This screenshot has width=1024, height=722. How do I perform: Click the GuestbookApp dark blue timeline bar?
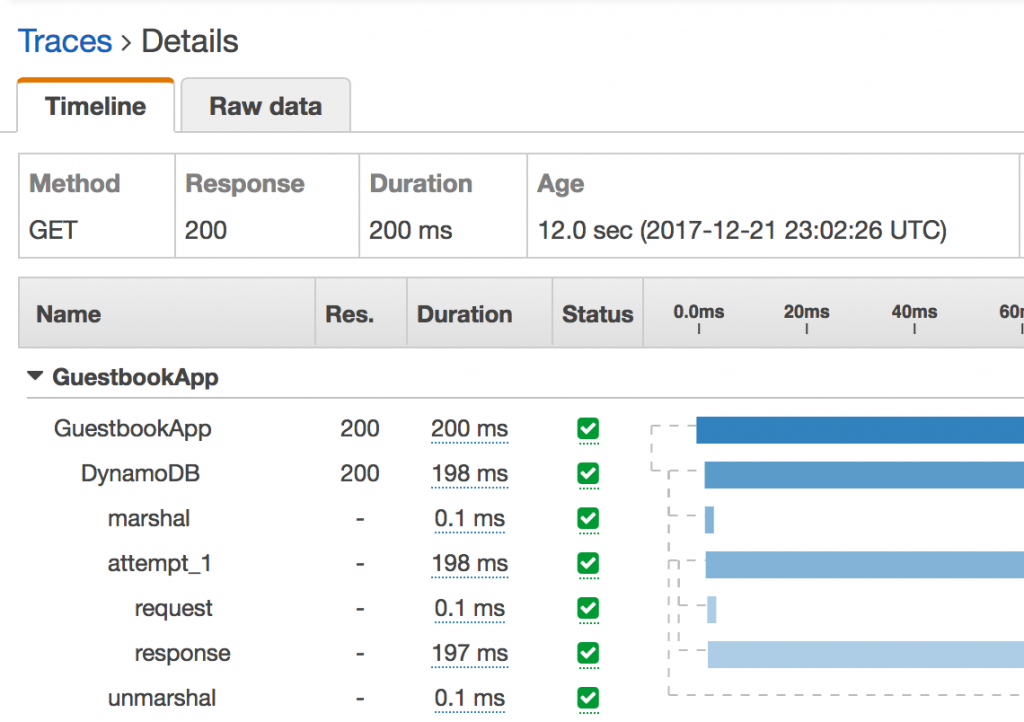click(x=860, y=430)
